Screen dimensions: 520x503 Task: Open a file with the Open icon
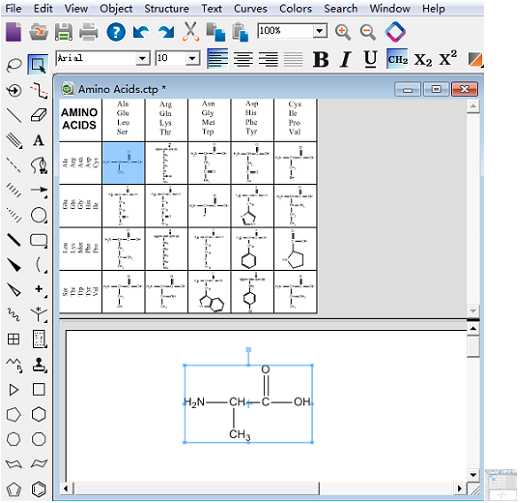(x=38, y=32)
